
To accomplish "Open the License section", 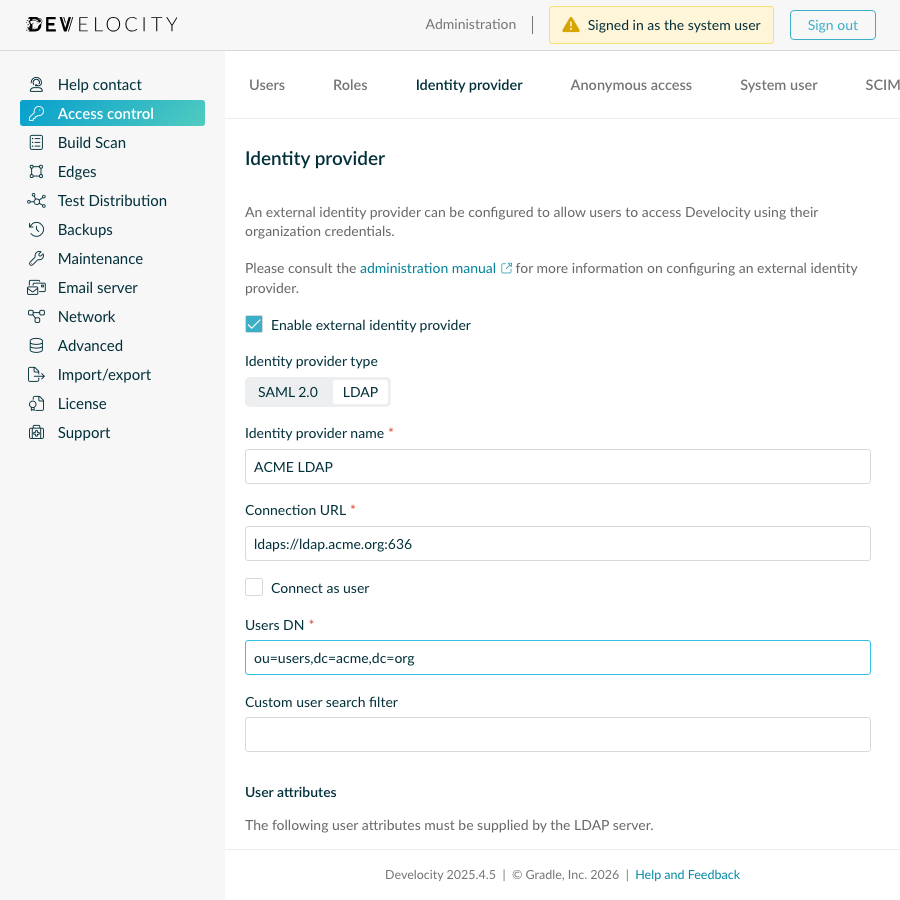I will 82,403.
